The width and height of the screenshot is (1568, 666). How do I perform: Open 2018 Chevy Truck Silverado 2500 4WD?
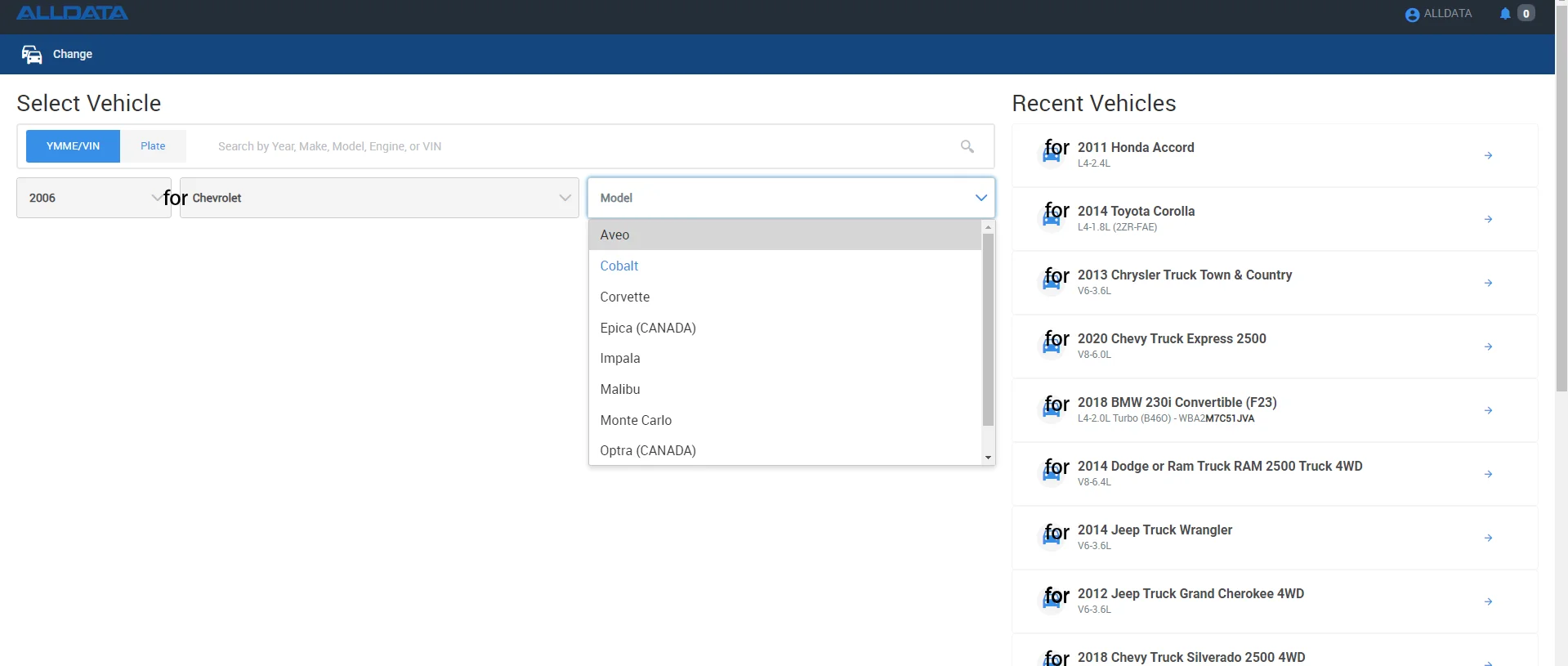1275,651
